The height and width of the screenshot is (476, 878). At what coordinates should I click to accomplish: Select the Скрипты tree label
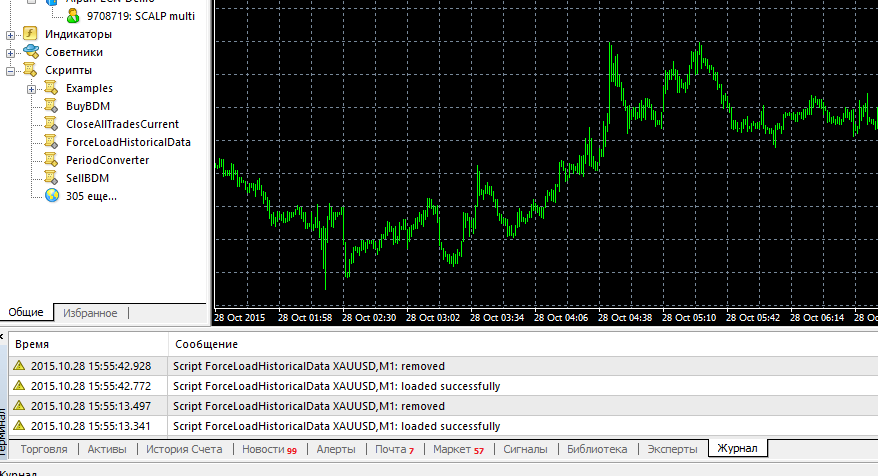68,70
